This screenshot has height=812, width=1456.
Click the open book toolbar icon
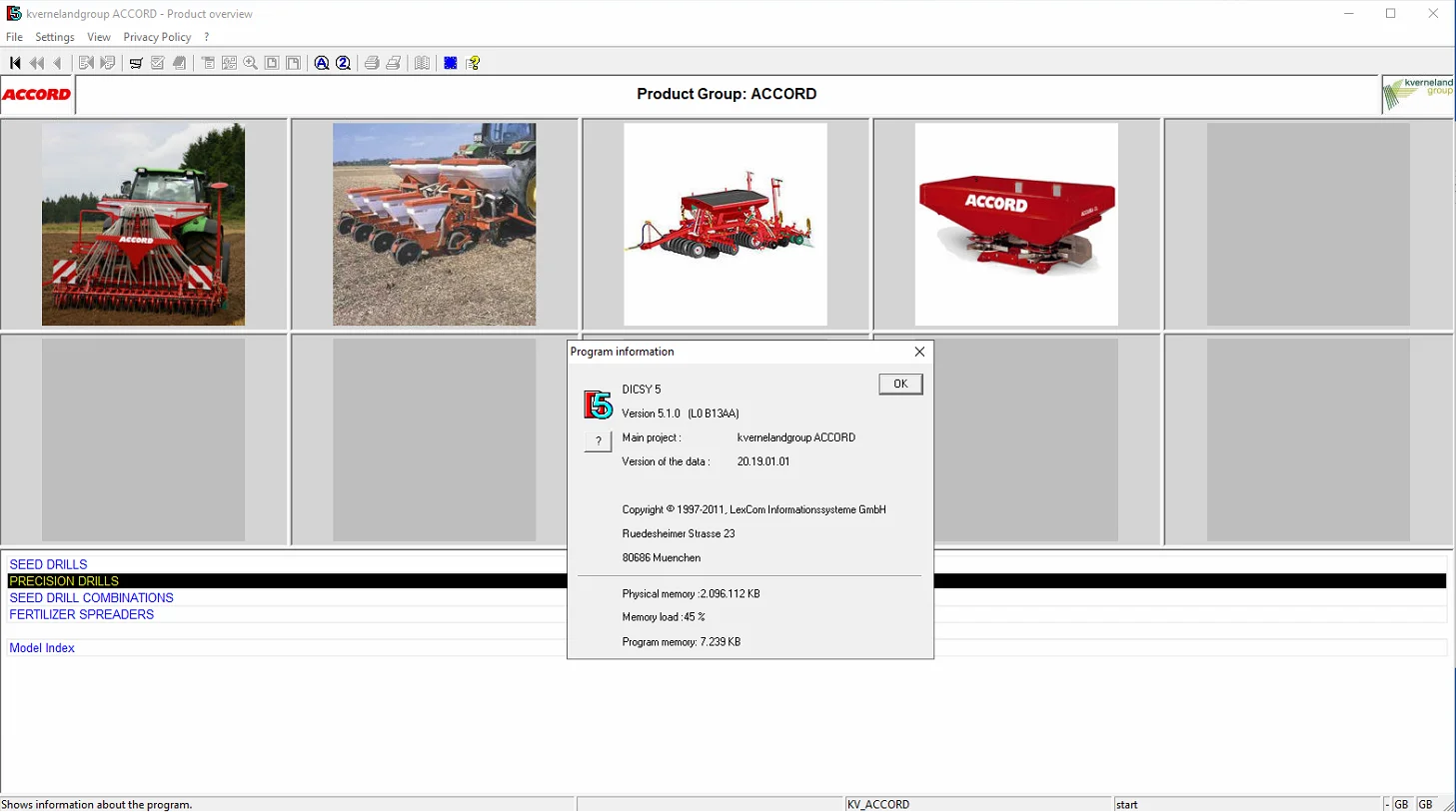tap(423, 63)
